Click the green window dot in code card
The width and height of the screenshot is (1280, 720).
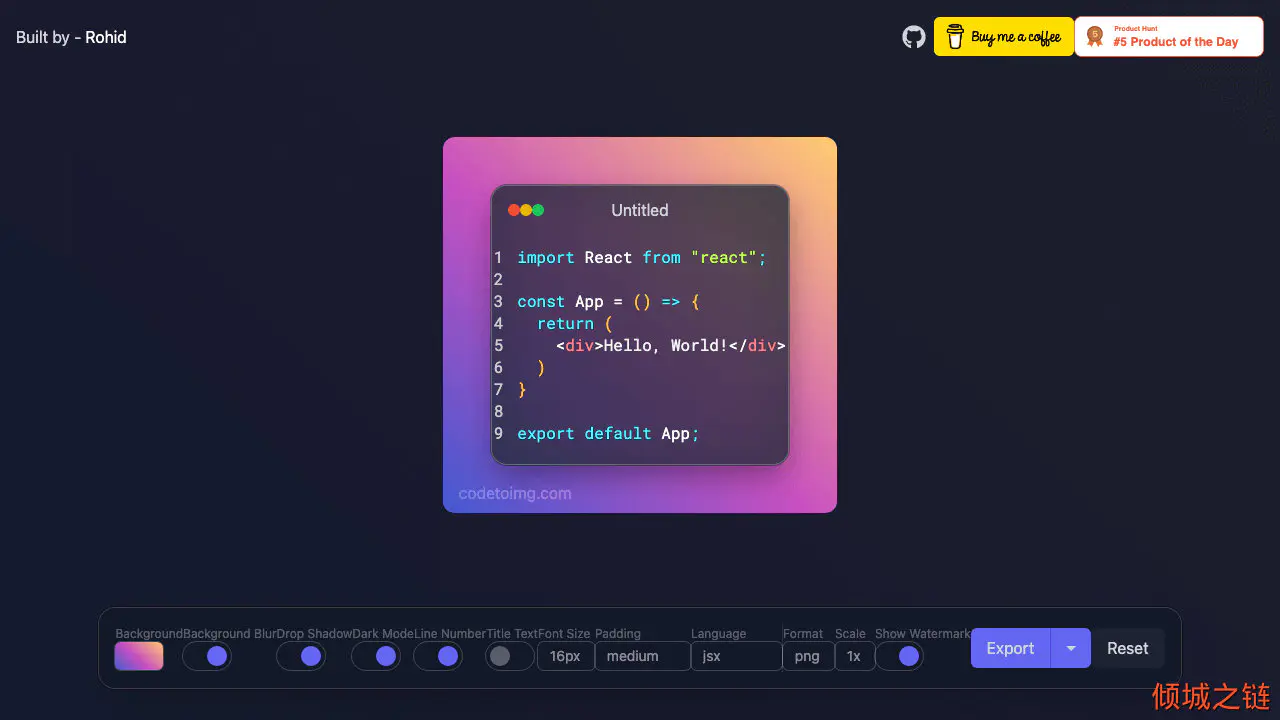[538, 210]
